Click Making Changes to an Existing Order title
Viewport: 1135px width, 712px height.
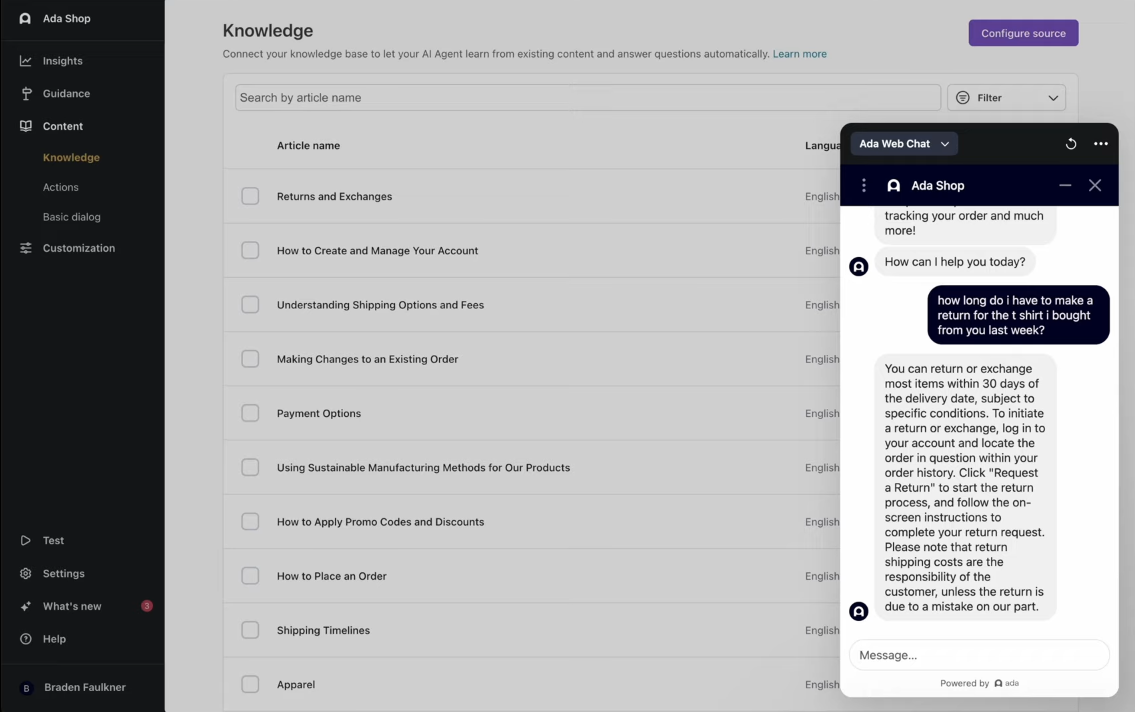tap(367, 359)
